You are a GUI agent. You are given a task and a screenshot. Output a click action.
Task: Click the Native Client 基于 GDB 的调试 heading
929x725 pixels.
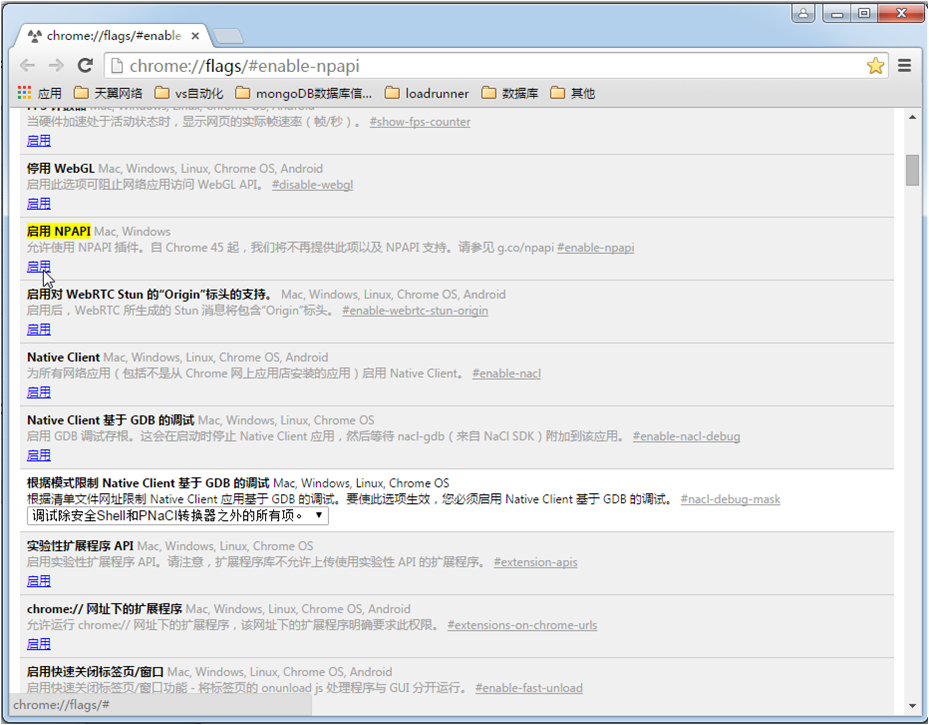pyautogui.click(x=111, y=420)
